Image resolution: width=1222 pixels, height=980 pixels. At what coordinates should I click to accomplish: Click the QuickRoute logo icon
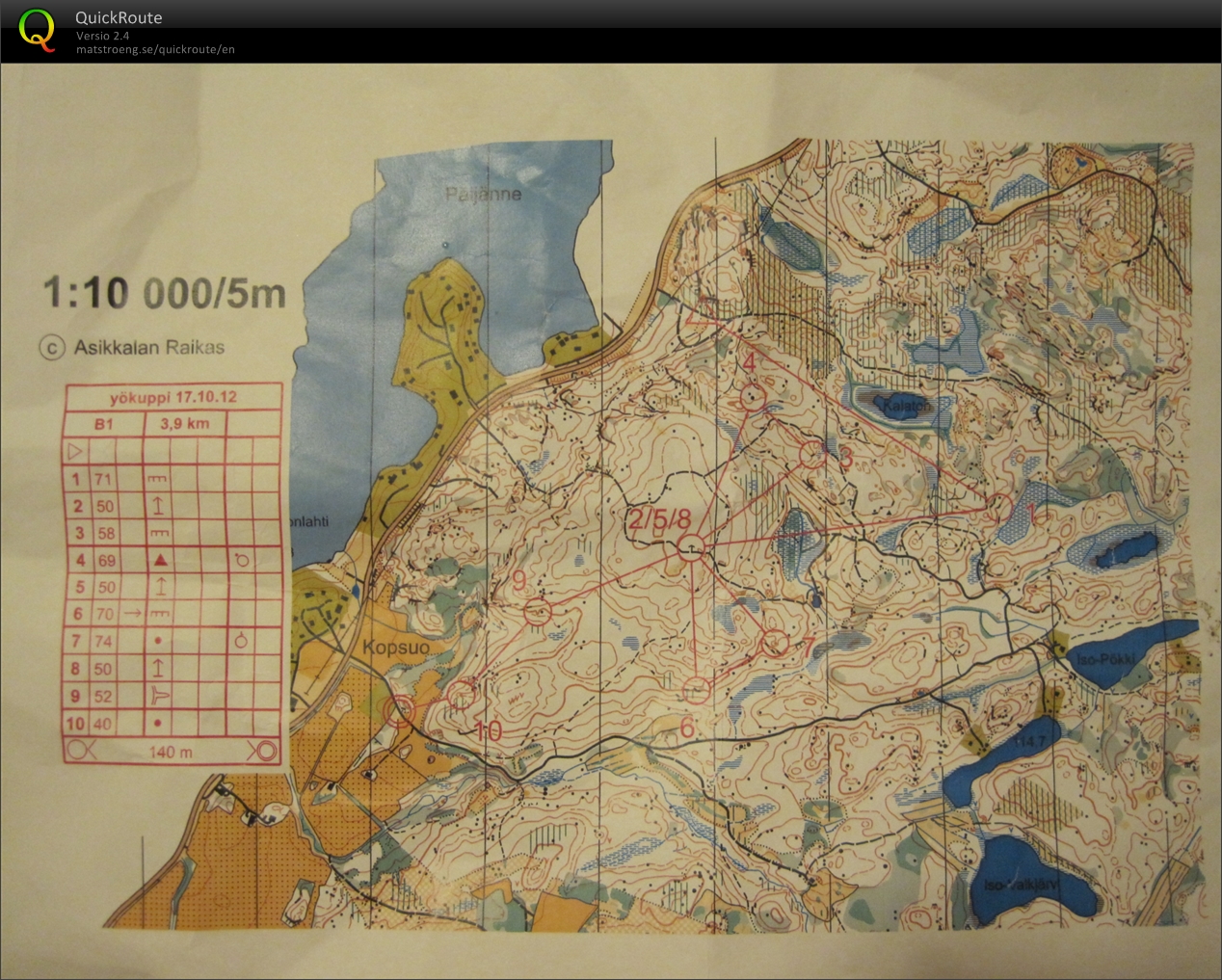click(x=37, y=29)
